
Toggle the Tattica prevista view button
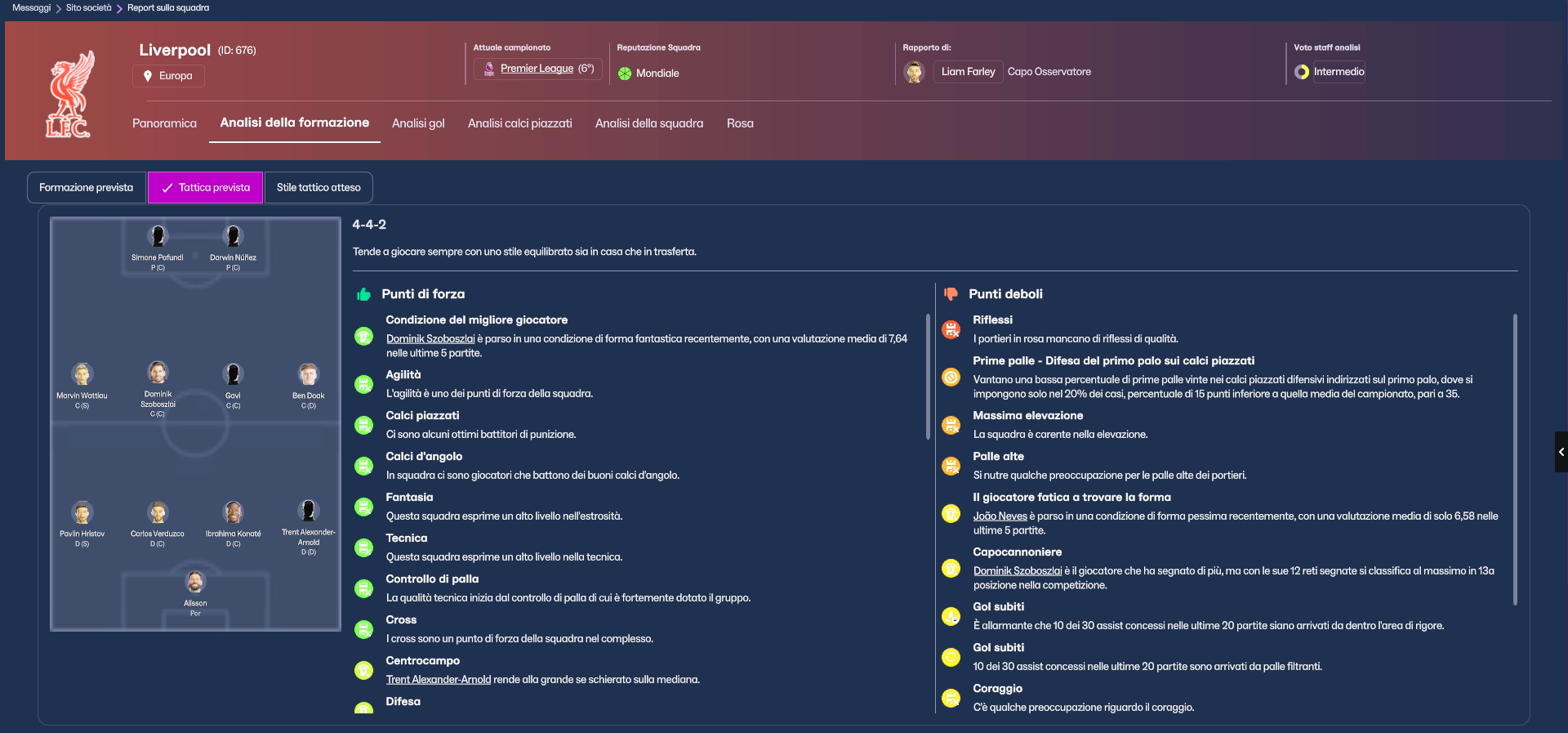pyautogui.click(x=205, y=187)
